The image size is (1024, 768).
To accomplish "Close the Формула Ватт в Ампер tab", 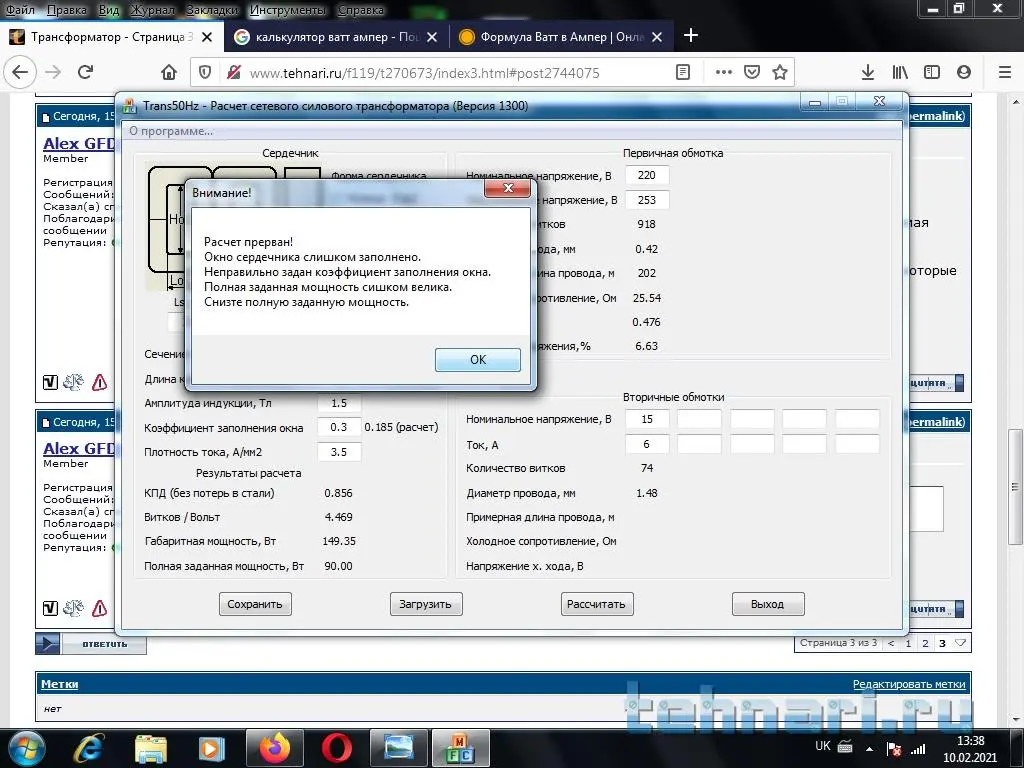I will [657, 37].
